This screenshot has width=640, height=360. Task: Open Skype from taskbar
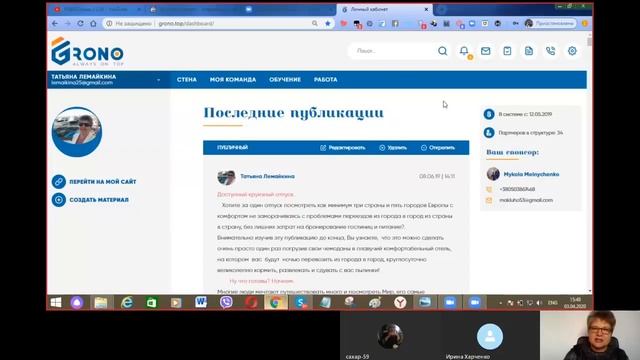[x=301, y=302]
